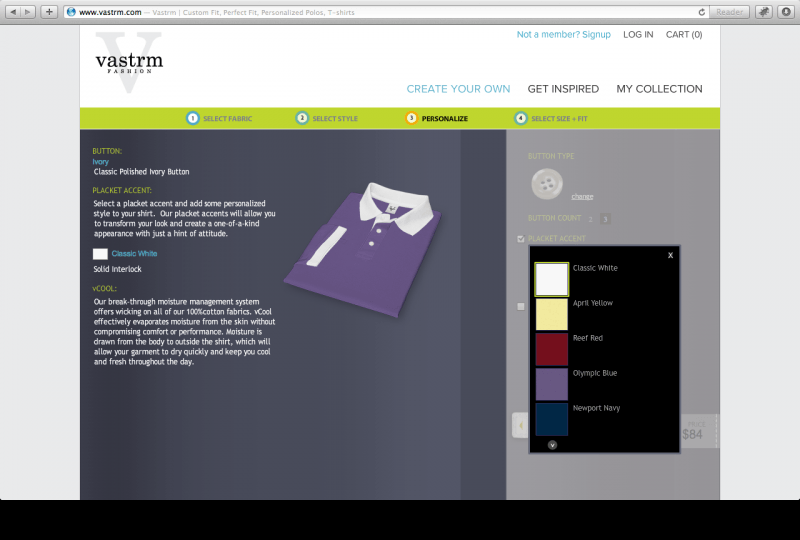Viewport: 800px width, 540px height.
Task: Open the Not a member? Signup link
Action: 563,34
